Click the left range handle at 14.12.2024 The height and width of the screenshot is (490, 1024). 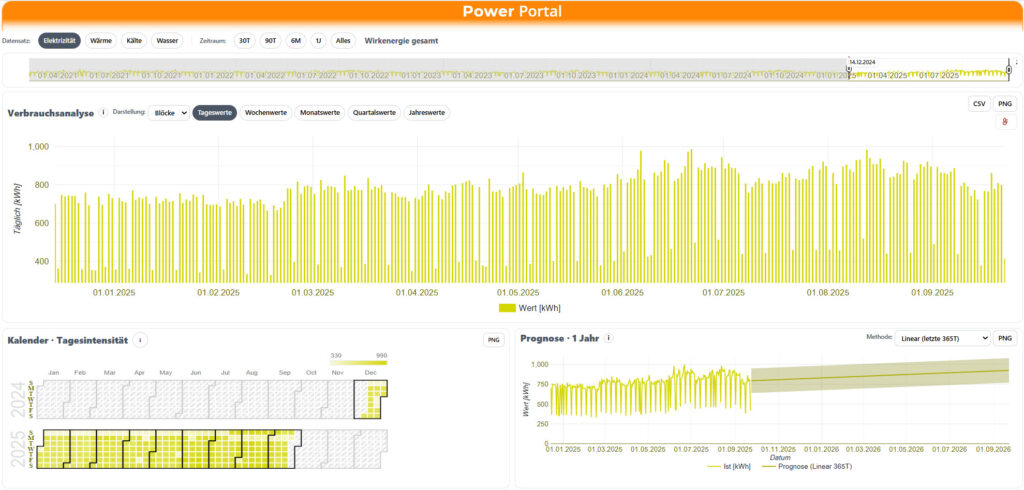click(x=849, y=69)
